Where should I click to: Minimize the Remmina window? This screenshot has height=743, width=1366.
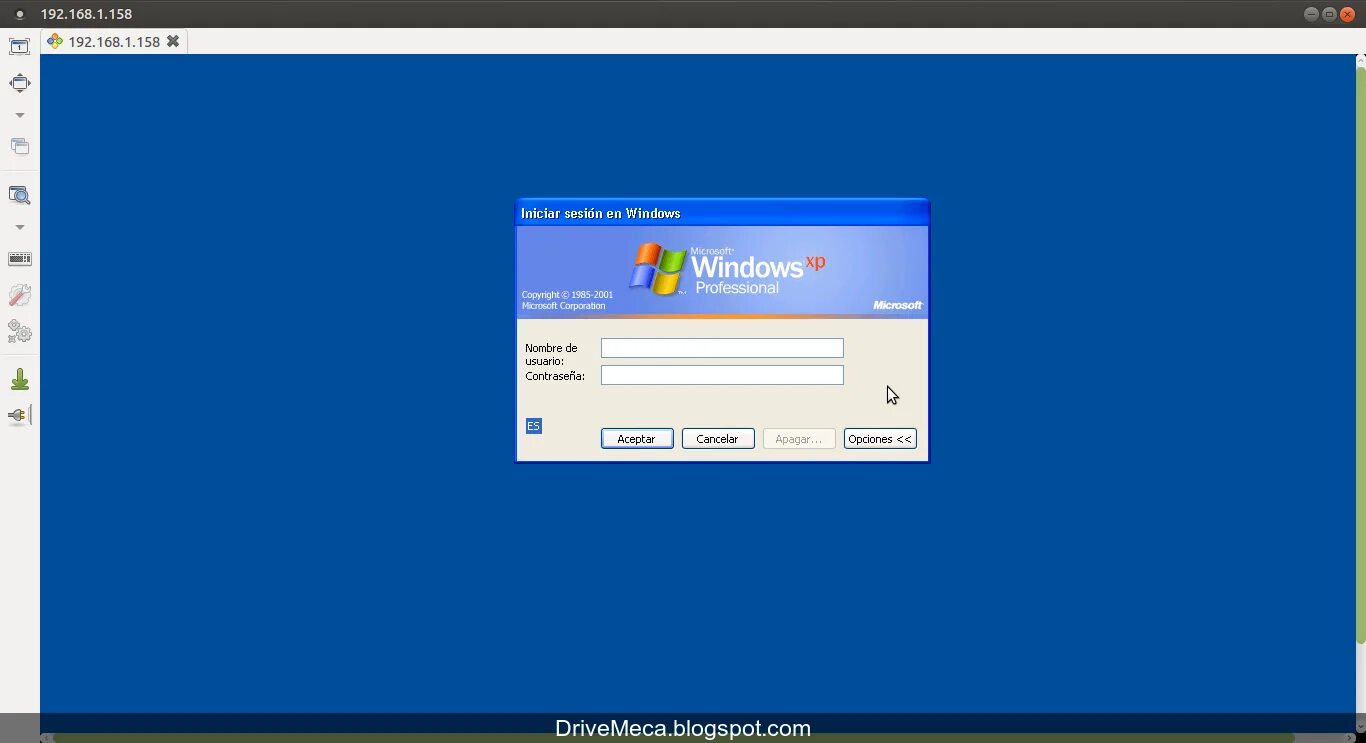point(1311,14)
